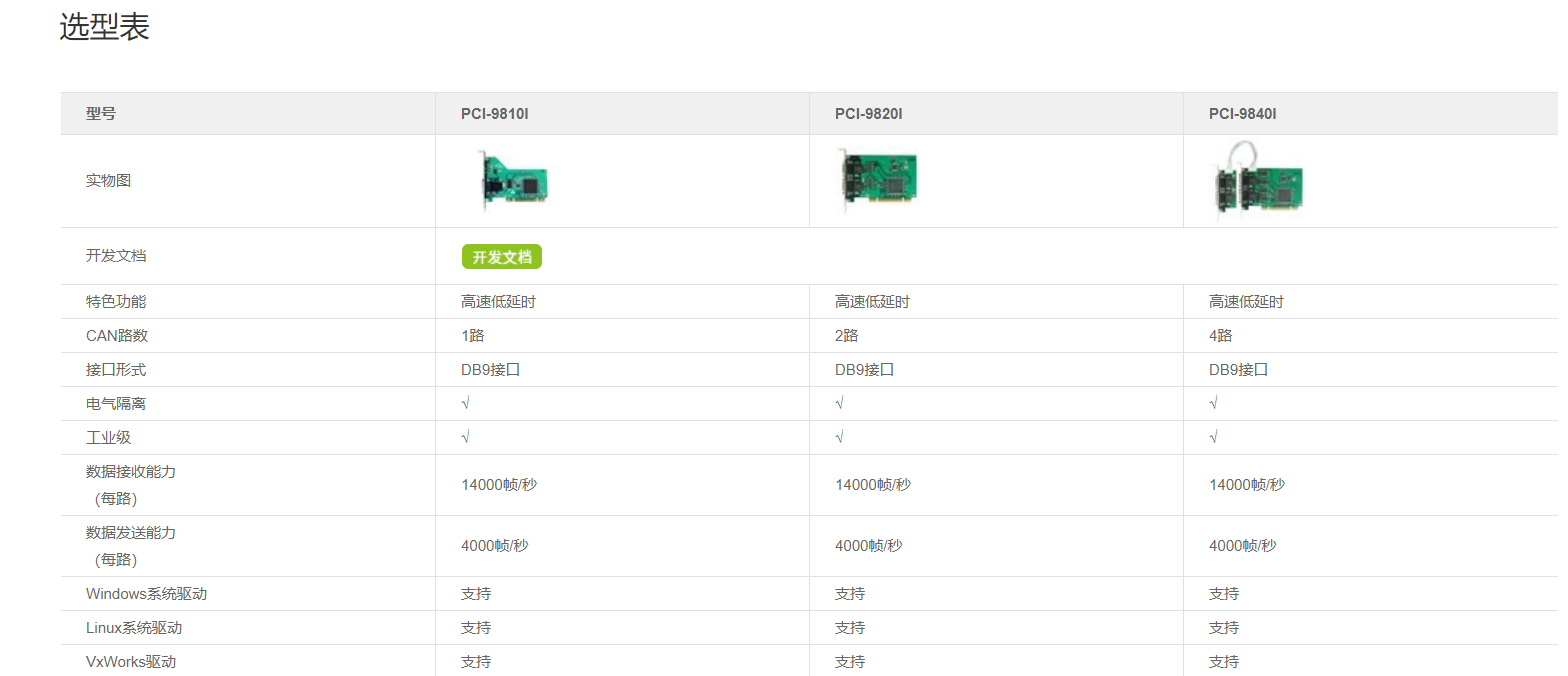The width and height of the screenshot is (1568, 676).
Task: Click 高速低延时 in the PCI-9840I column
Action: [x=1246, y=301]
